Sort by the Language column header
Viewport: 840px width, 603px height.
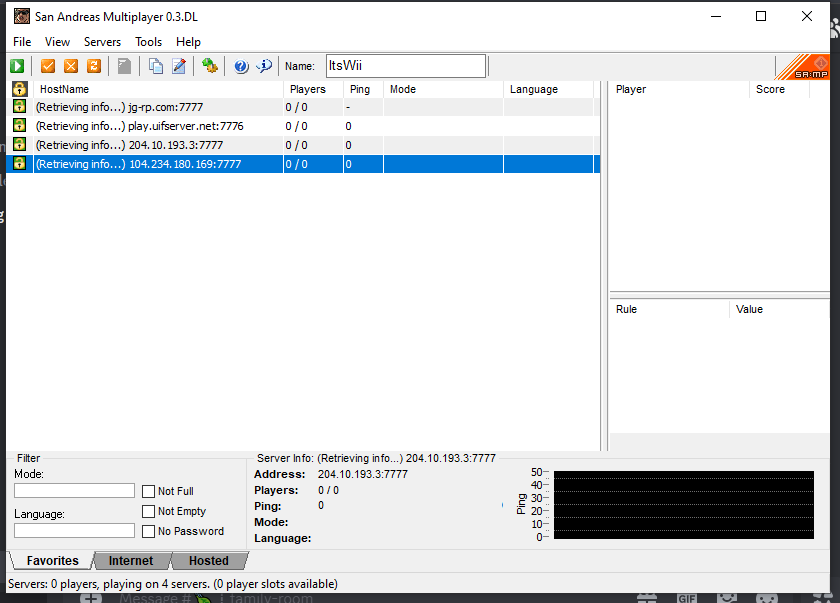(549, 89)
